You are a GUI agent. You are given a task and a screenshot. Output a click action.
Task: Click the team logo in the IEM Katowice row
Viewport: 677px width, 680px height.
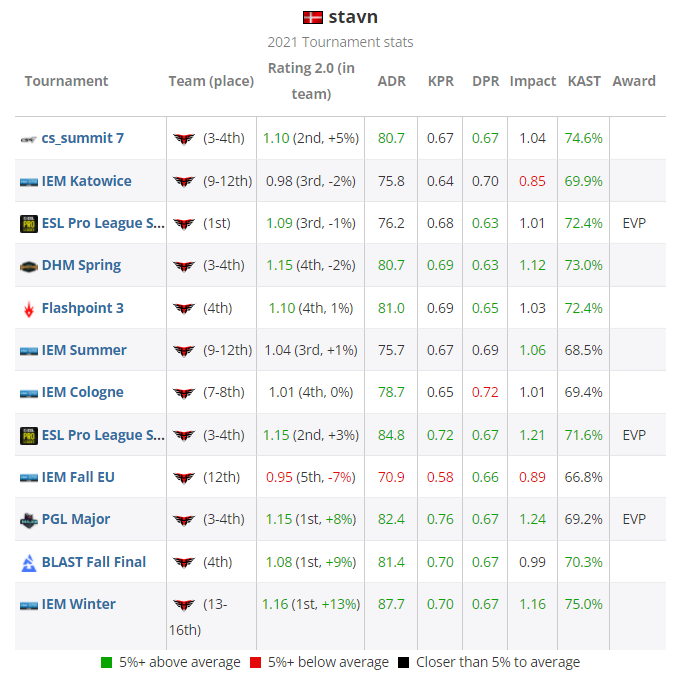click(x=184, y=181)
